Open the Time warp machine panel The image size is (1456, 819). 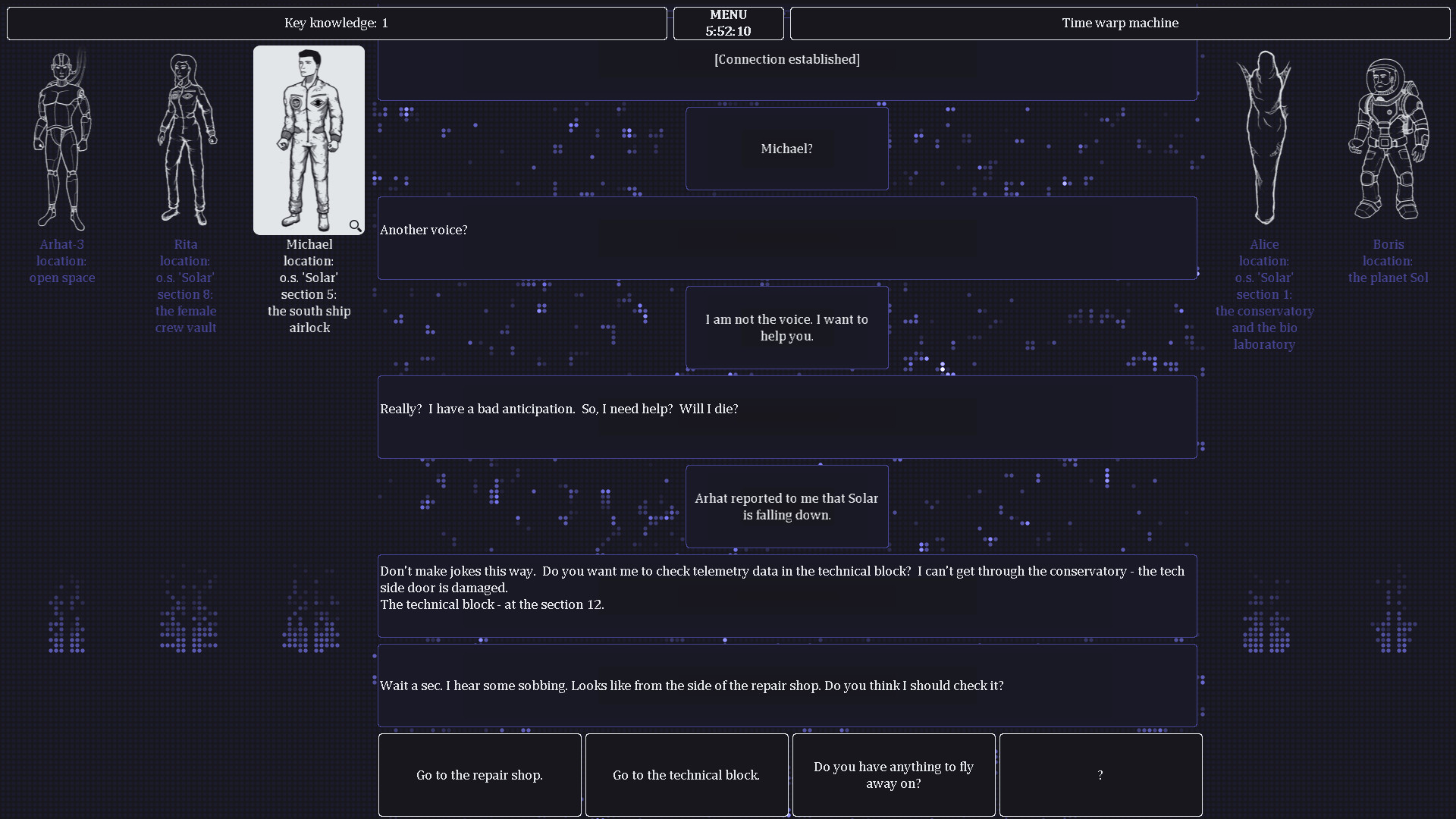pos(1120,23)
